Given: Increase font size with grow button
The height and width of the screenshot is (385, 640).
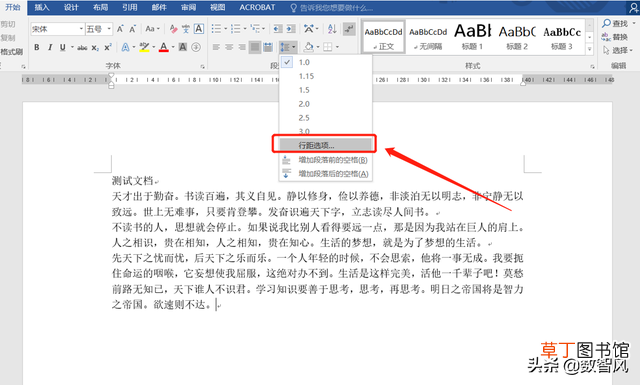Looking at the screenshot, I should 120,29.
